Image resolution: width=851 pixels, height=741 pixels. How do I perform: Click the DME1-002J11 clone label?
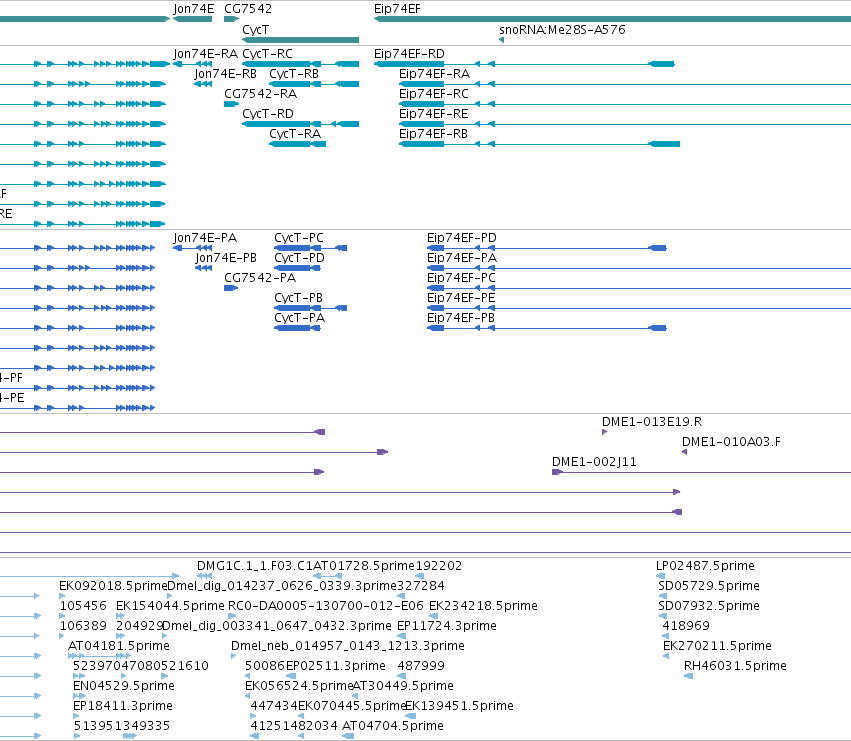pyautogui.click(x=594, y=462)
